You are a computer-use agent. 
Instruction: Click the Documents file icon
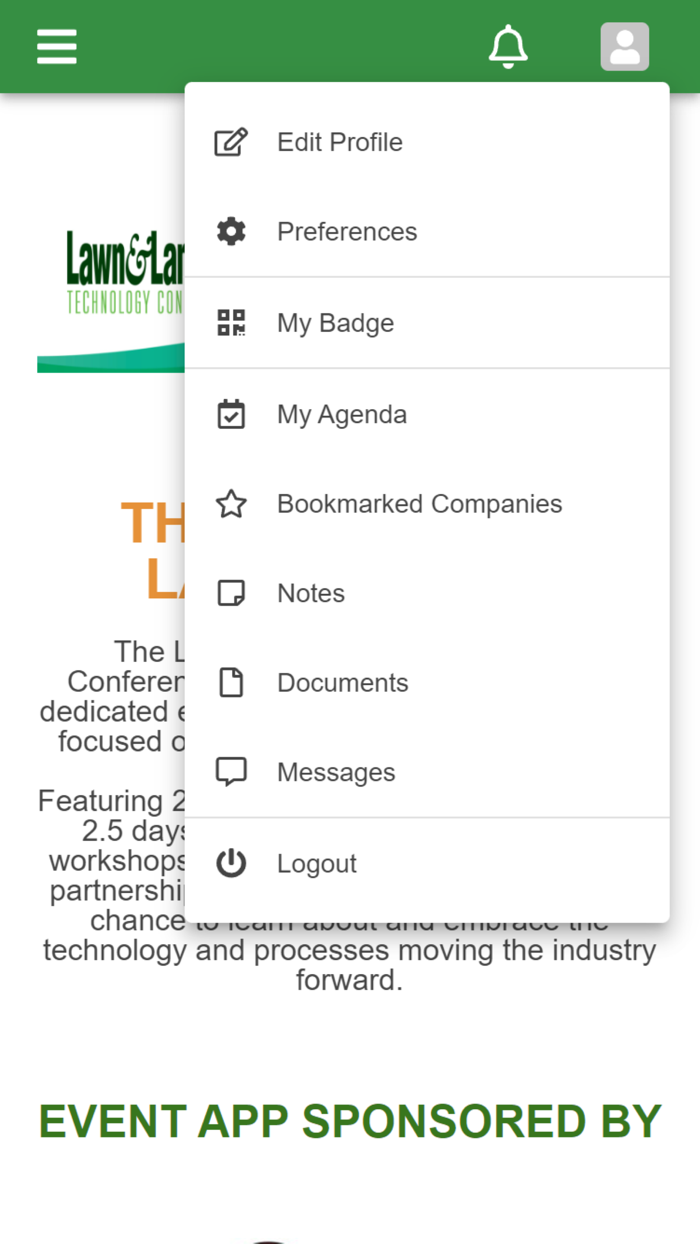click(x=231, y=683)
